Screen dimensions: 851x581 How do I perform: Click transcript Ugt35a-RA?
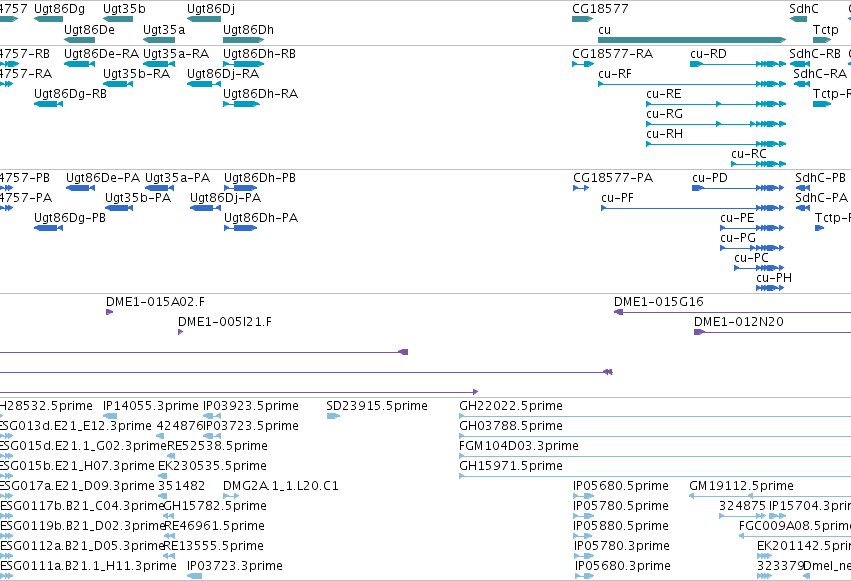pyautogui.click(x=158, y=64)
